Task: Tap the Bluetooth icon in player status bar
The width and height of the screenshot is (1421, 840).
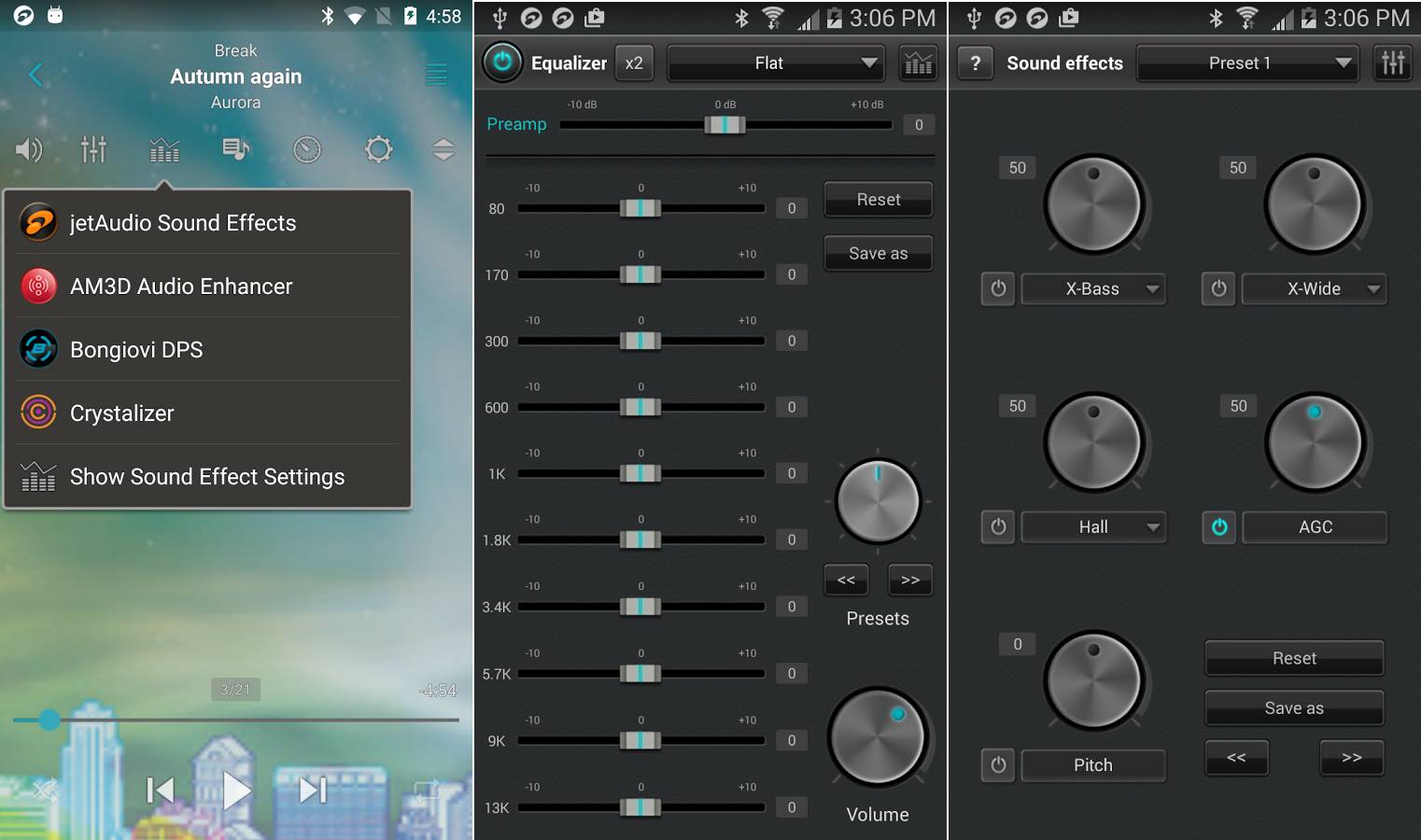Action: coord(328,16)
